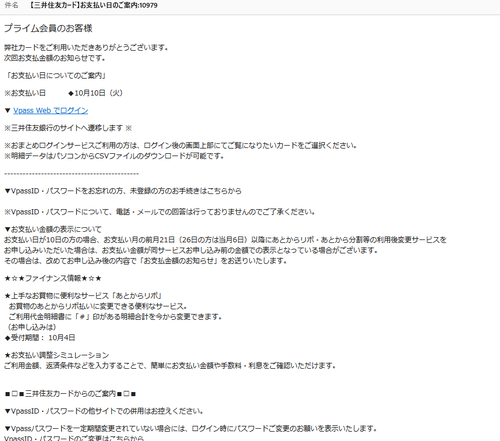Screen dimensions: 500x441
Task: Click the line ご利用金額、返済条件などを入力することで
Action: (170, 365)
